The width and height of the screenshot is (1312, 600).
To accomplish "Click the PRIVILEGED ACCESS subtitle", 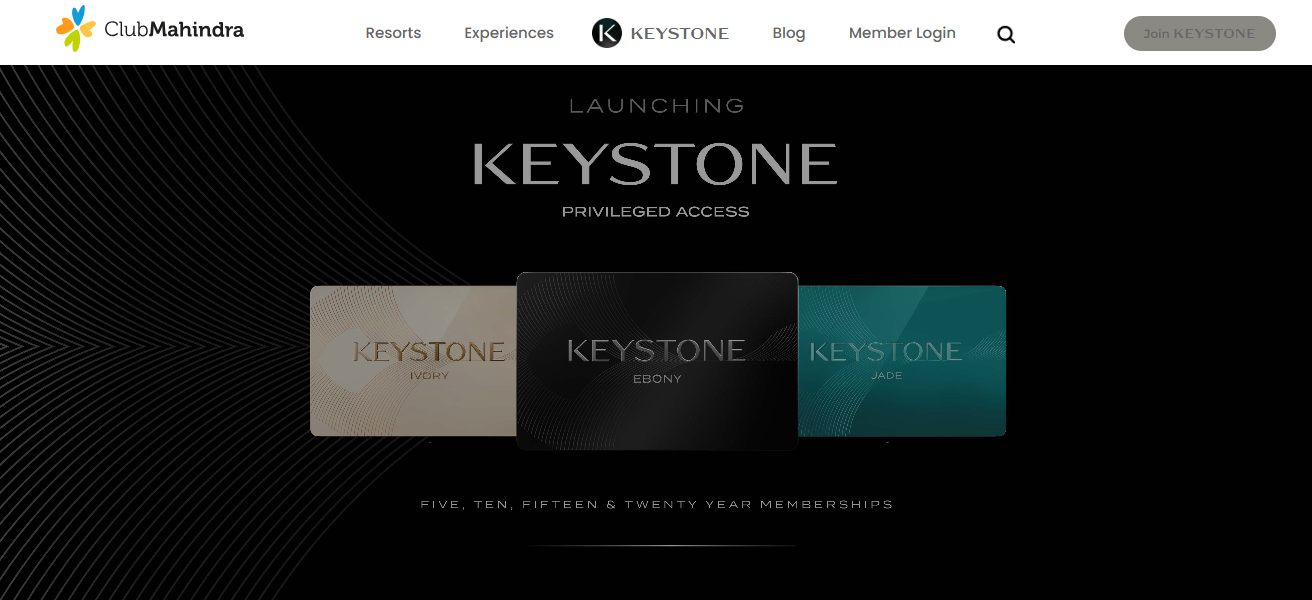I will 656,212.
